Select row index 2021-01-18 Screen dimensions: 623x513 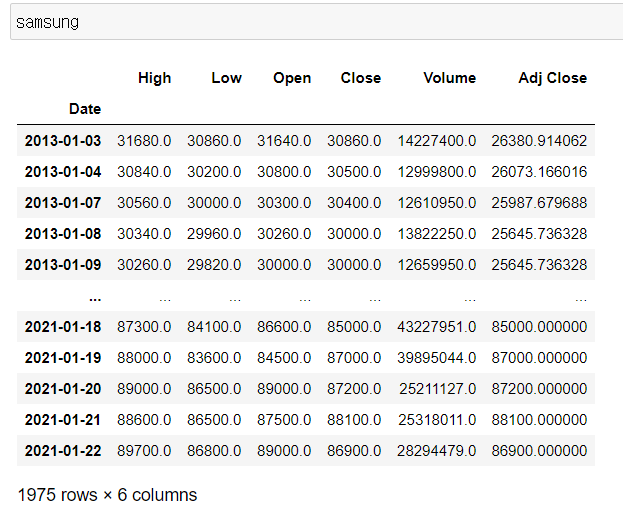tap(63, 327)
